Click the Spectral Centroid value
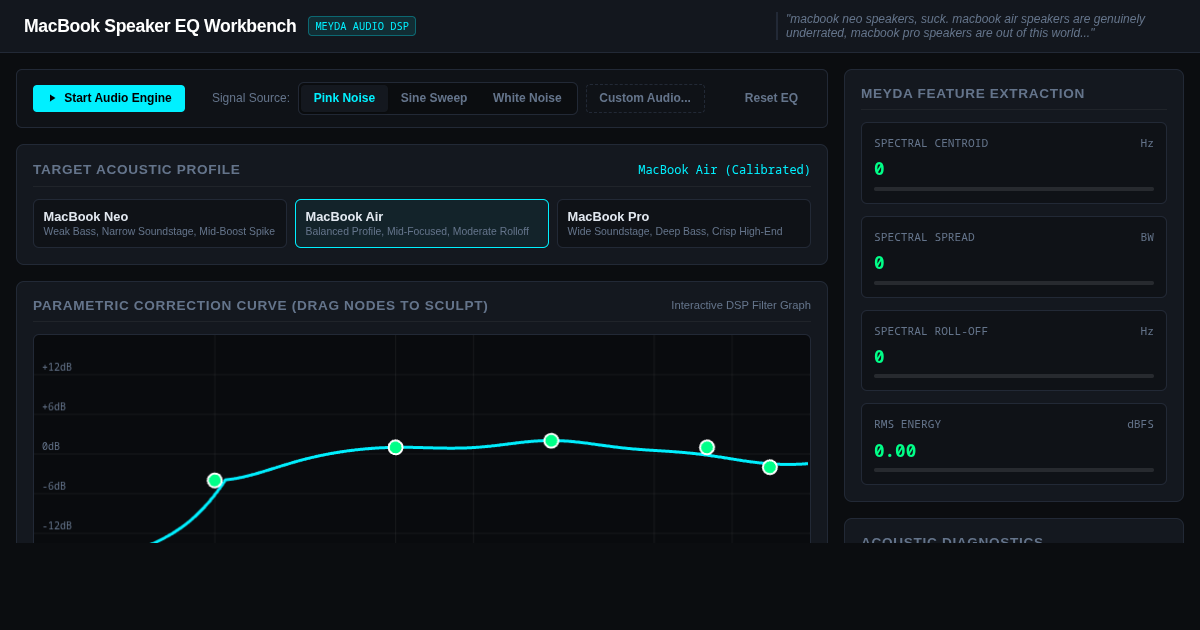Image resolution: width=1200 pixels, height=630 pixels. point(879,169)
